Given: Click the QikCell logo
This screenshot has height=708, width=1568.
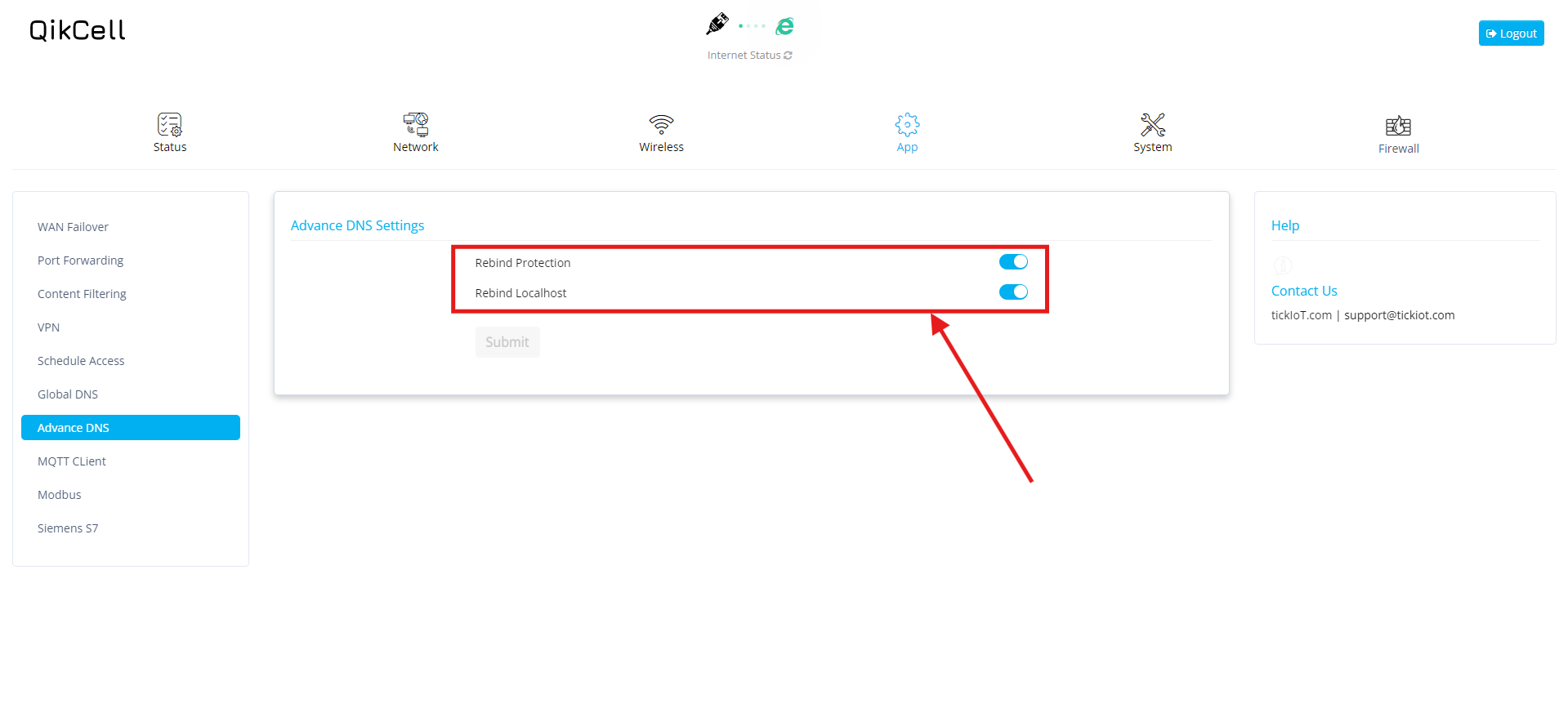Looking at the screenshot, I should (x=78, y=31).
